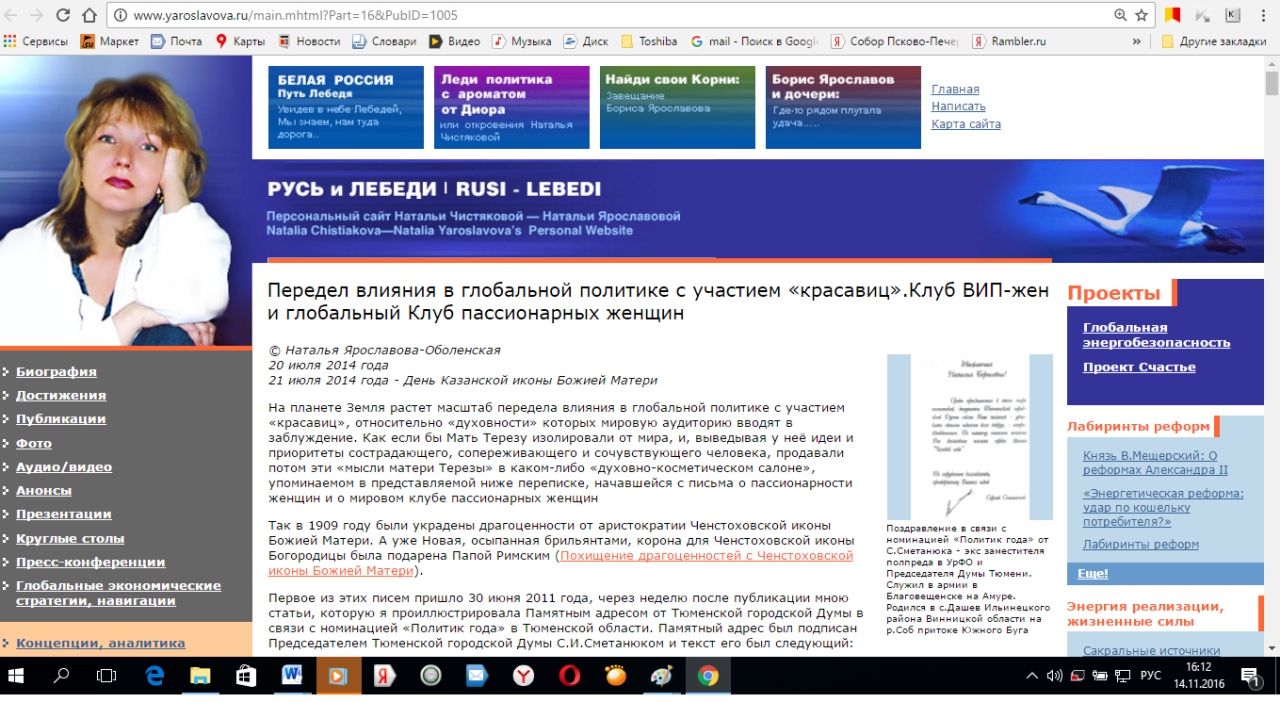Launch Microsoft Edge from taskbar
This screenshot has width=1280, height=702.
click(154, 676)
